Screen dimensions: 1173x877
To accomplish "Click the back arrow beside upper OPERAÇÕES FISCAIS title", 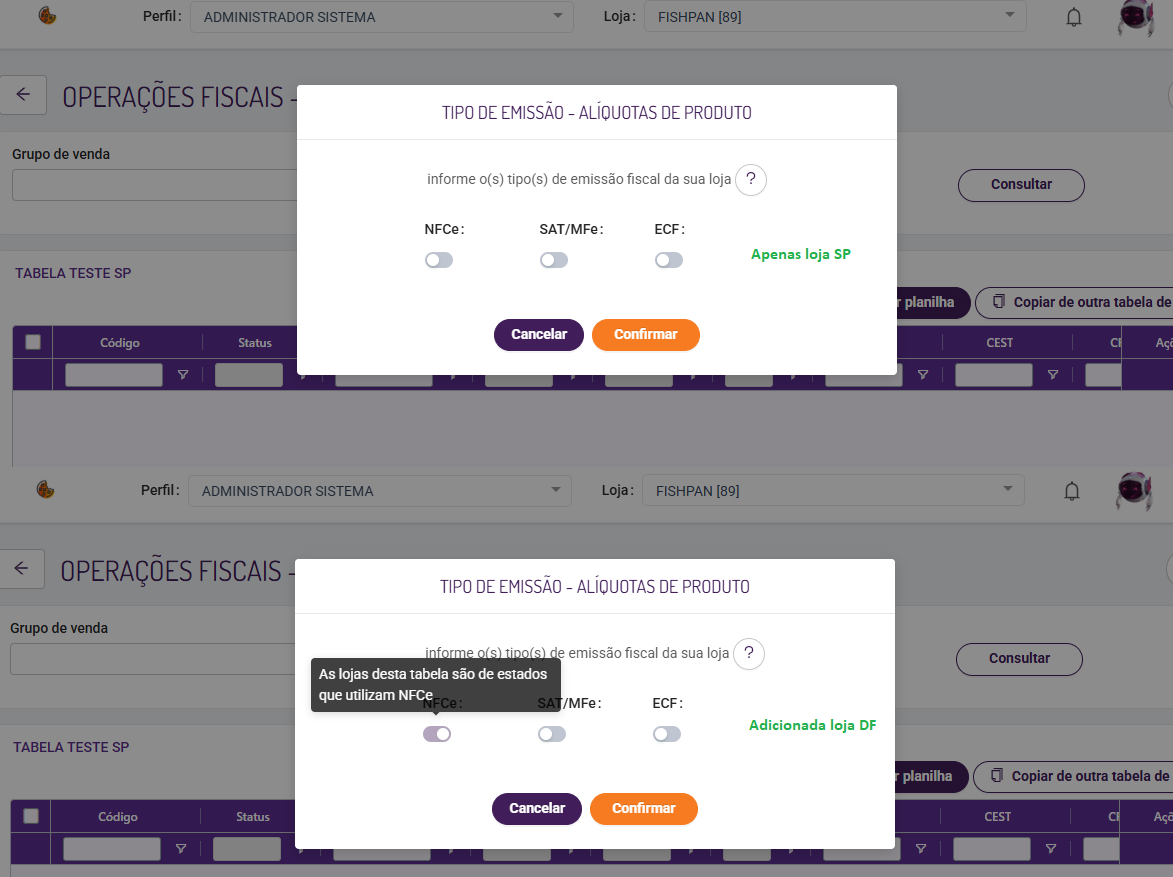I will [x=23, y=95].
